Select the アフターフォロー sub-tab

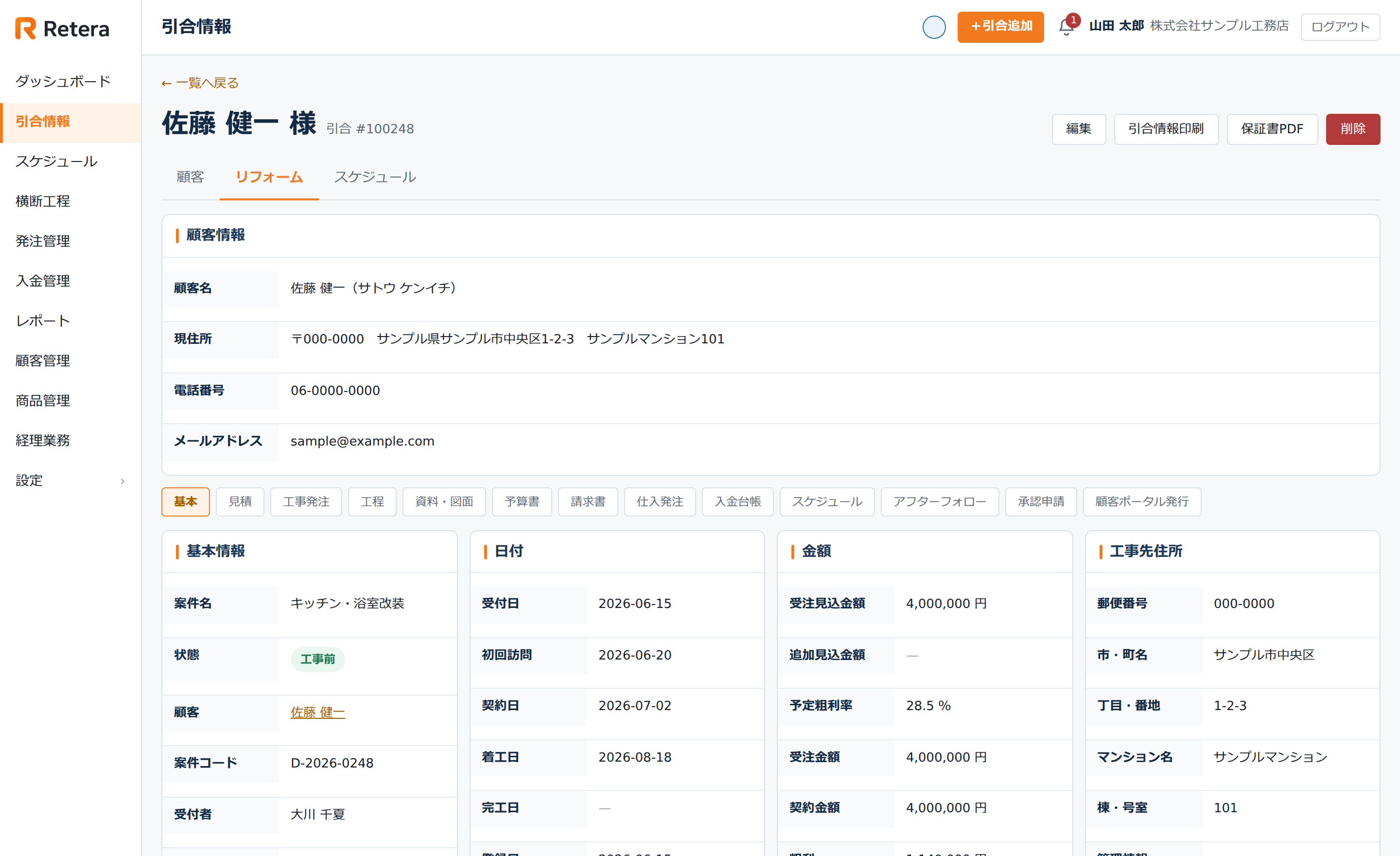[939, 502]
